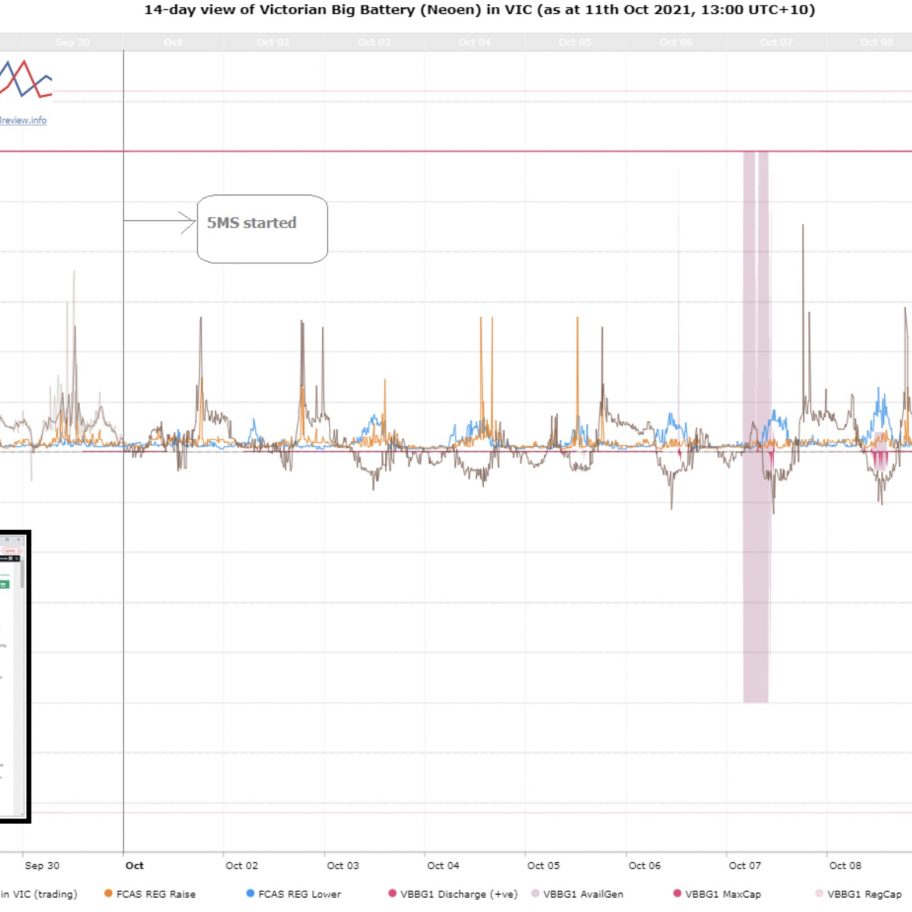Click the pale VBBG1 AvailGen legend dot
912x912 pixels.
click(535, 893)
